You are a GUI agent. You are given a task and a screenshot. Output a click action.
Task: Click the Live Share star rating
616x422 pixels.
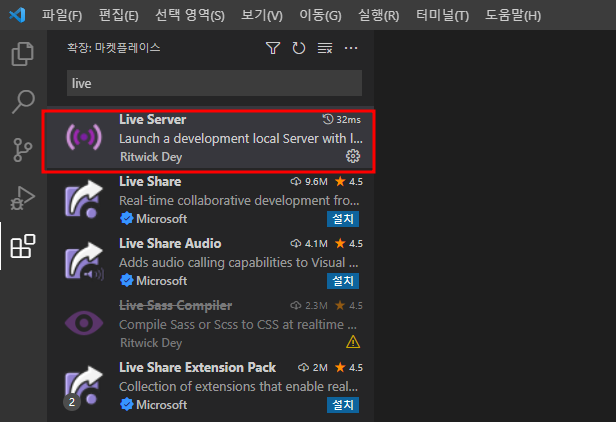pos(349,182)
